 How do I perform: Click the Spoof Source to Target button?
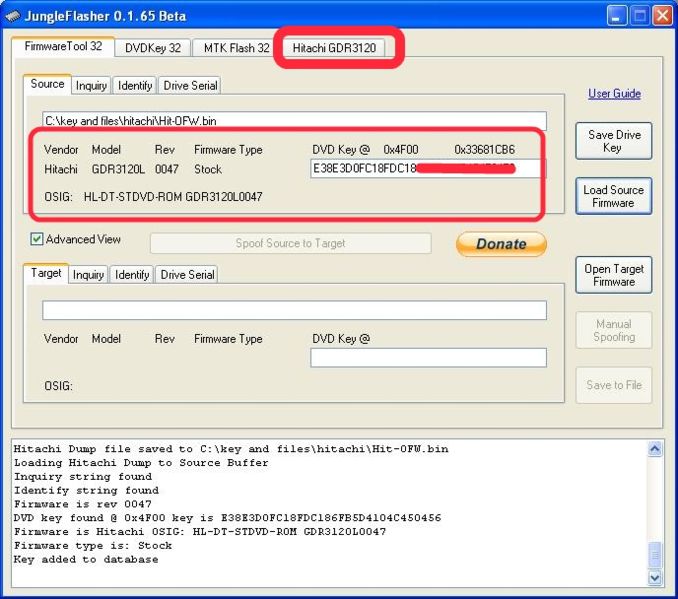coord(291,243)
